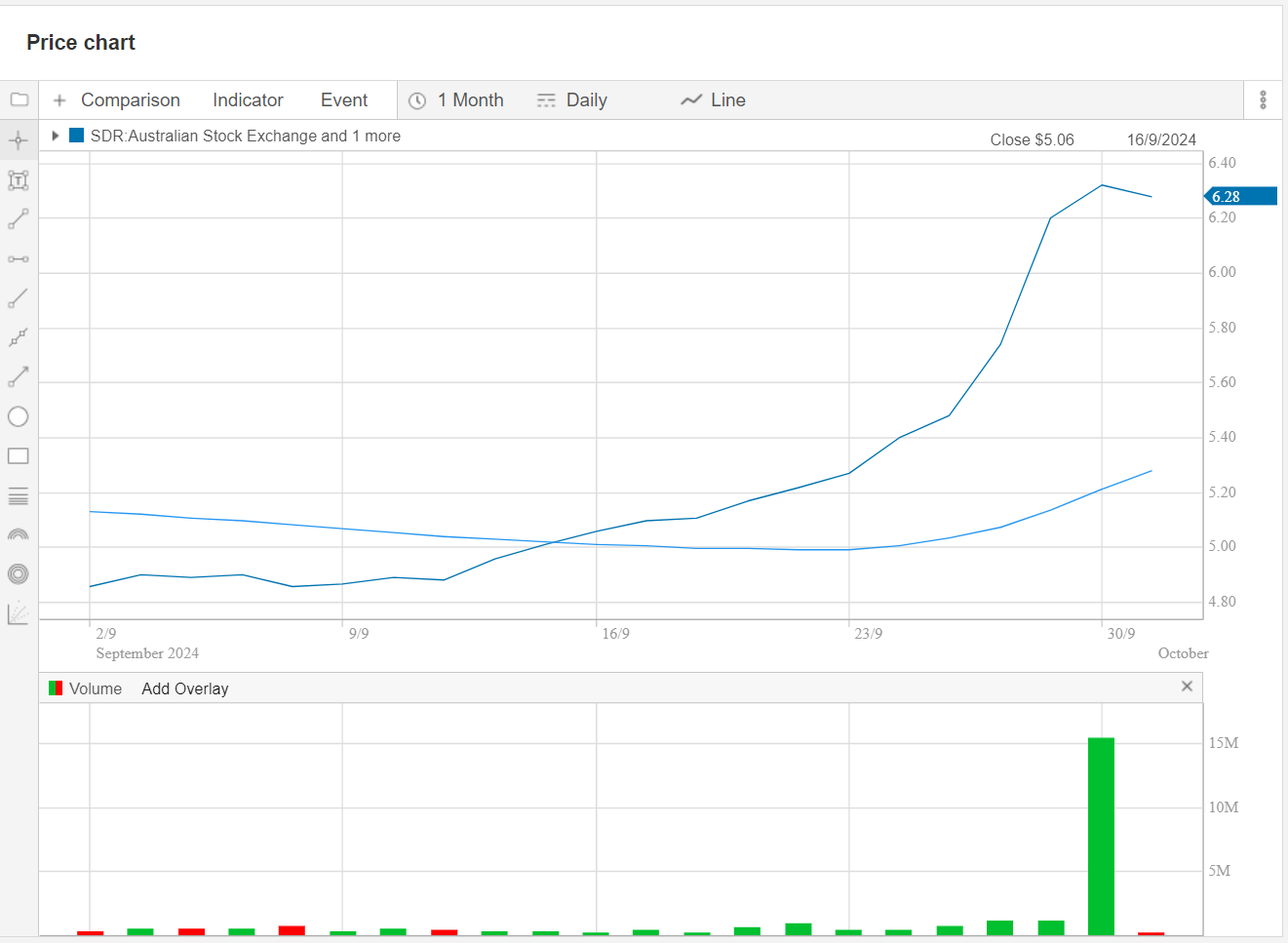Click the Close $5.06 readout
1288x943 pixels.
coord(1032,139)
